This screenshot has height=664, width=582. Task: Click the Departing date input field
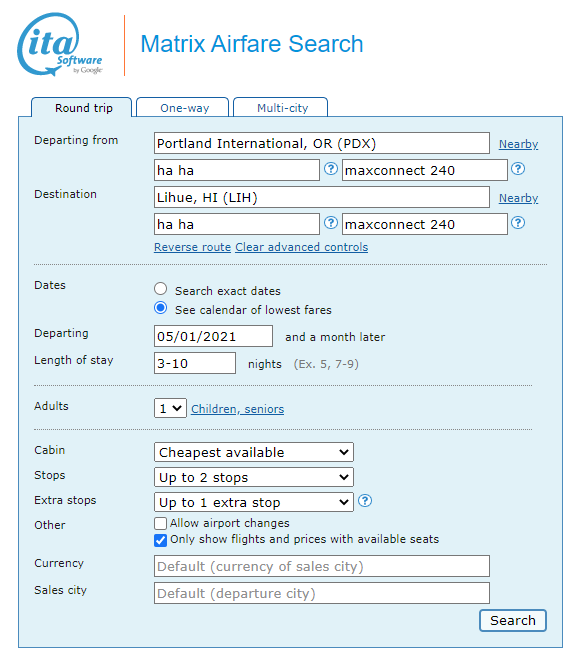tap(213, 336)
